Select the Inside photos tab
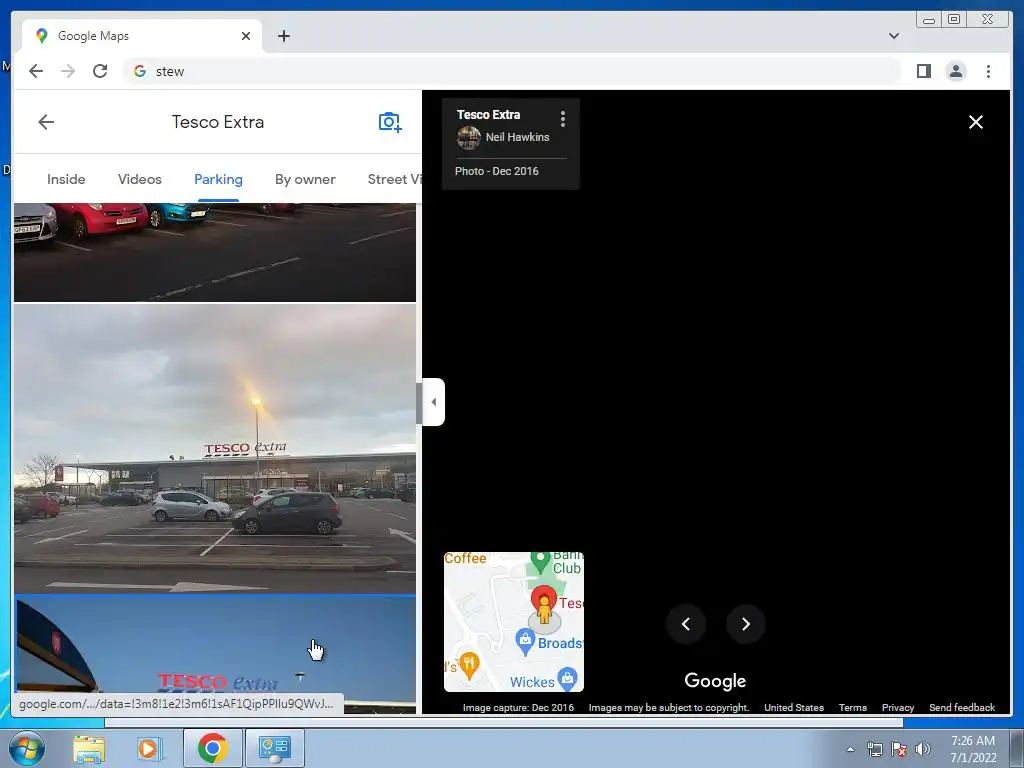Screen dimensions: 1024x768 (66, 179)
